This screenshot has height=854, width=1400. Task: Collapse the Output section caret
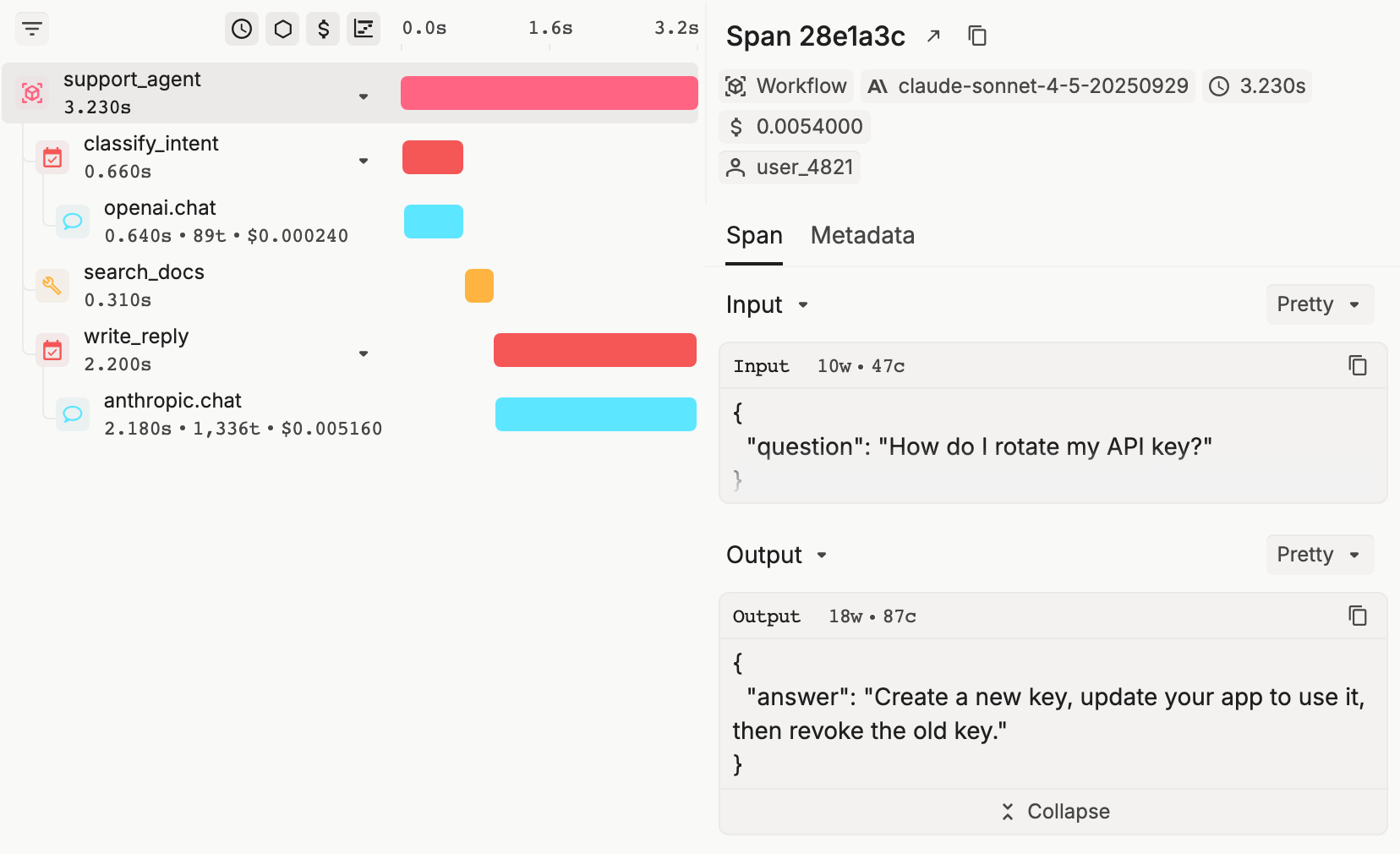[822, 556]
